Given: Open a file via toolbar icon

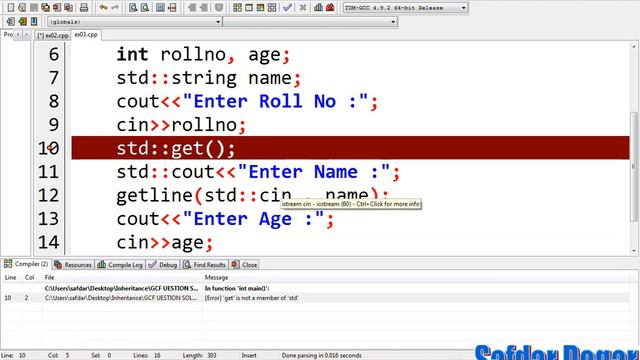Looking at the screenshot, I should click(x=22, y=7).
